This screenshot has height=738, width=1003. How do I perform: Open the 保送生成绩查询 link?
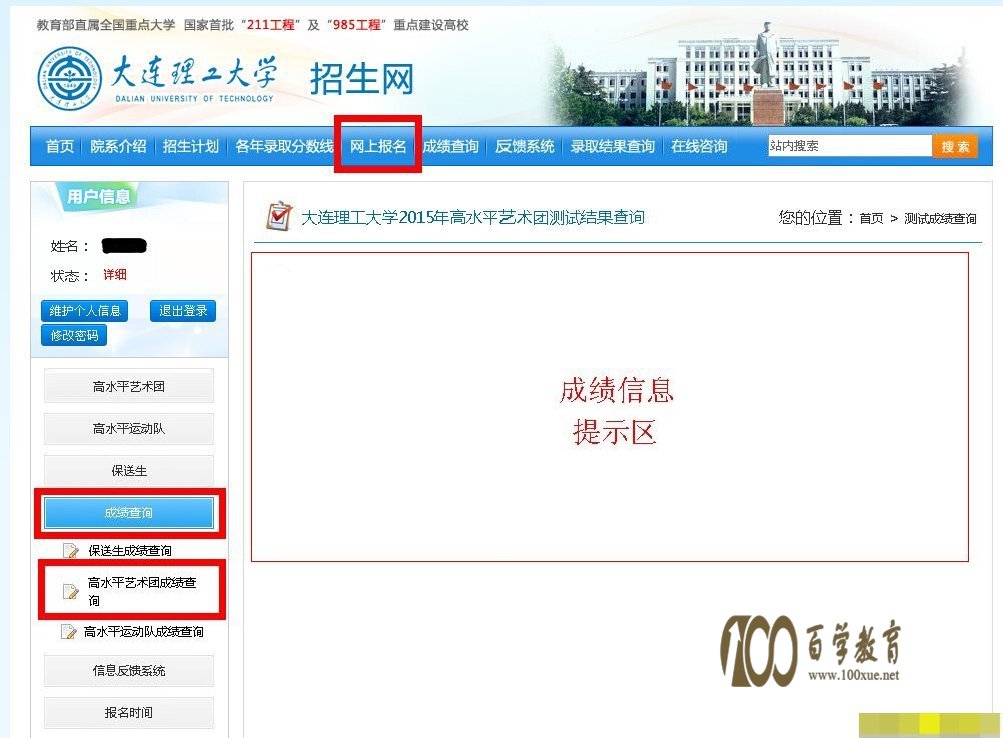point(130,551)
